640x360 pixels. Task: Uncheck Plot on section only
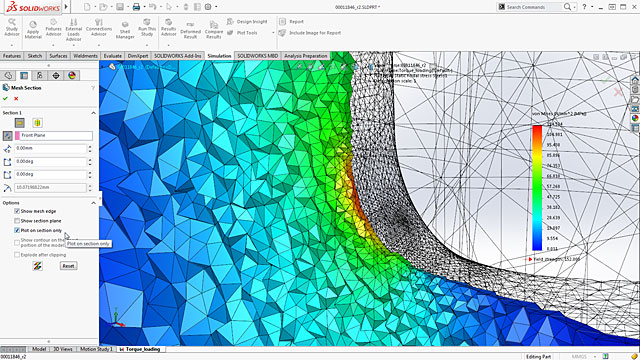click(17, 230)
